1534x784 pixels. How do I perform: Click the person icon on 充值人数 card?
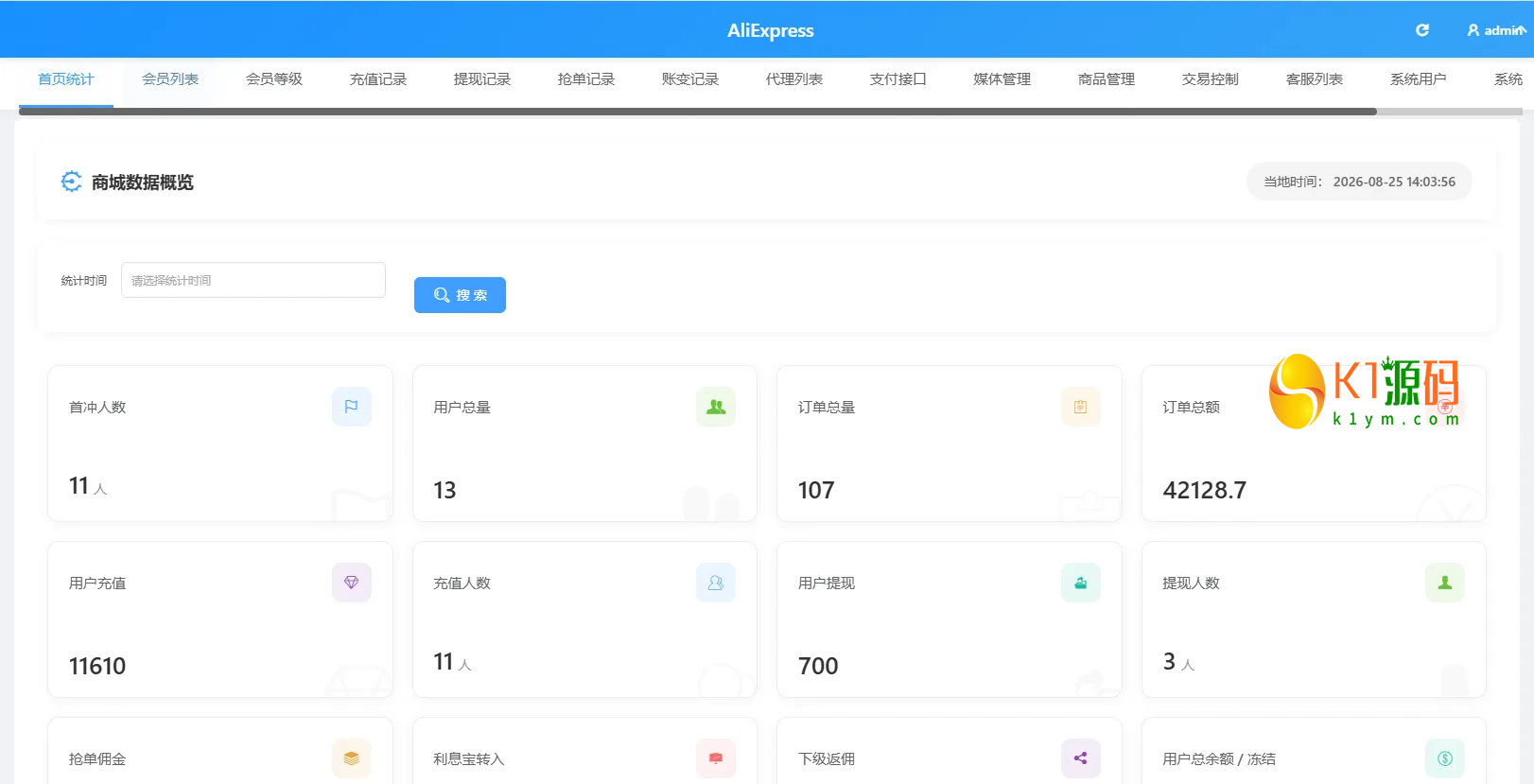tap(716, 583)
